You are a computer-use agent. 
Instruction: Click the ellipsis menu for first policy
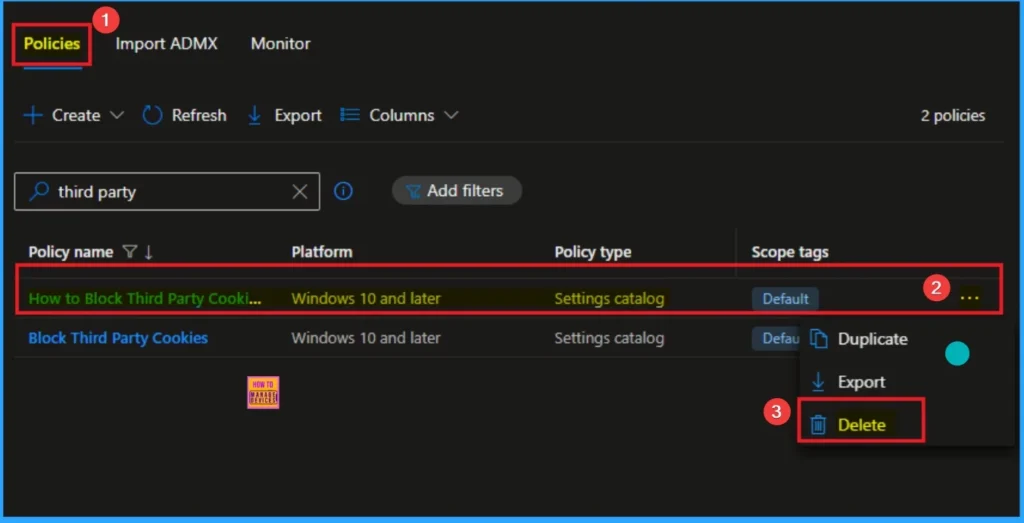[x=969, y=298]
